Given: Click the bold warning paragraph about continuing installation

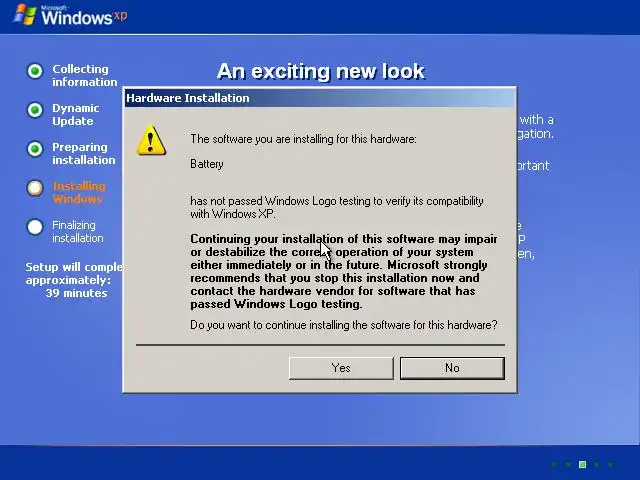Looking at the screenshot, I should pos(344,271).
